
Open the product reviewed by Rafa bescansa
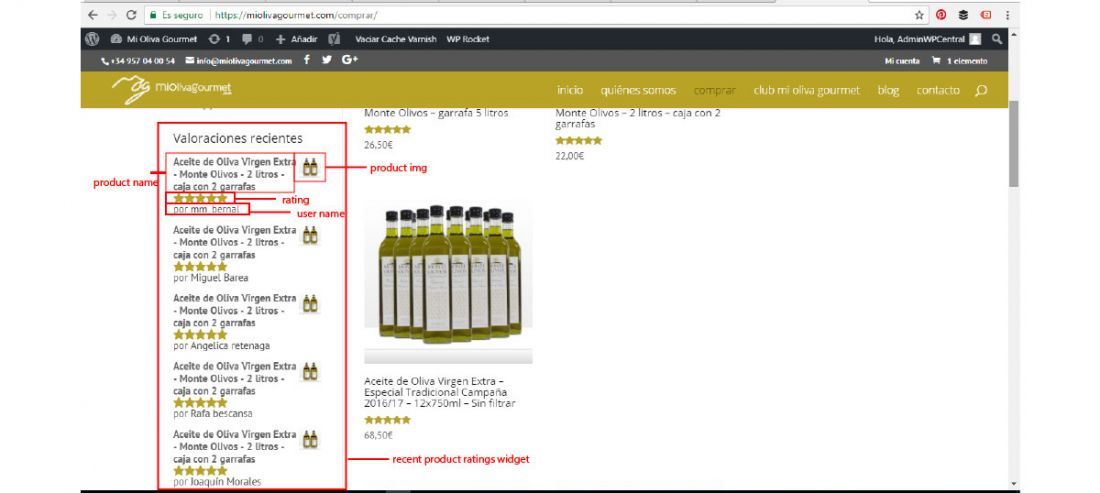click(x=234, y=378)
